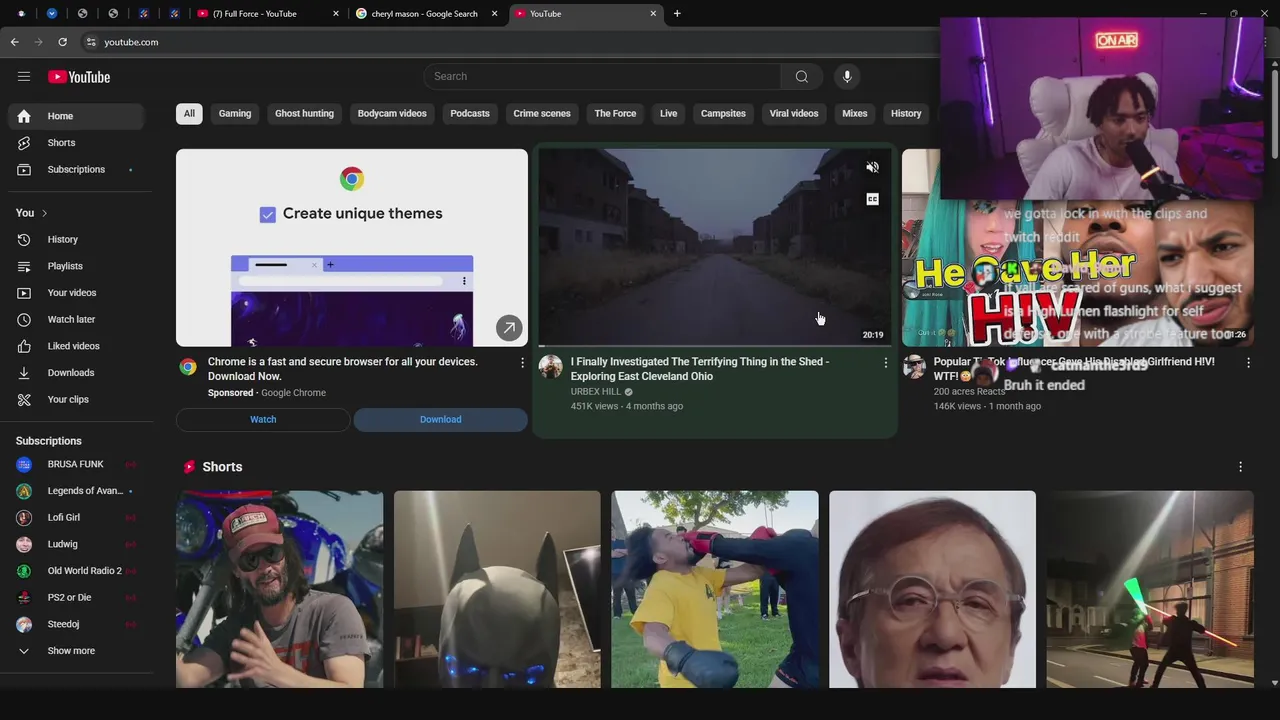Open the Batman mask Short
This screenshot has width=1280, height=720.
497,589
